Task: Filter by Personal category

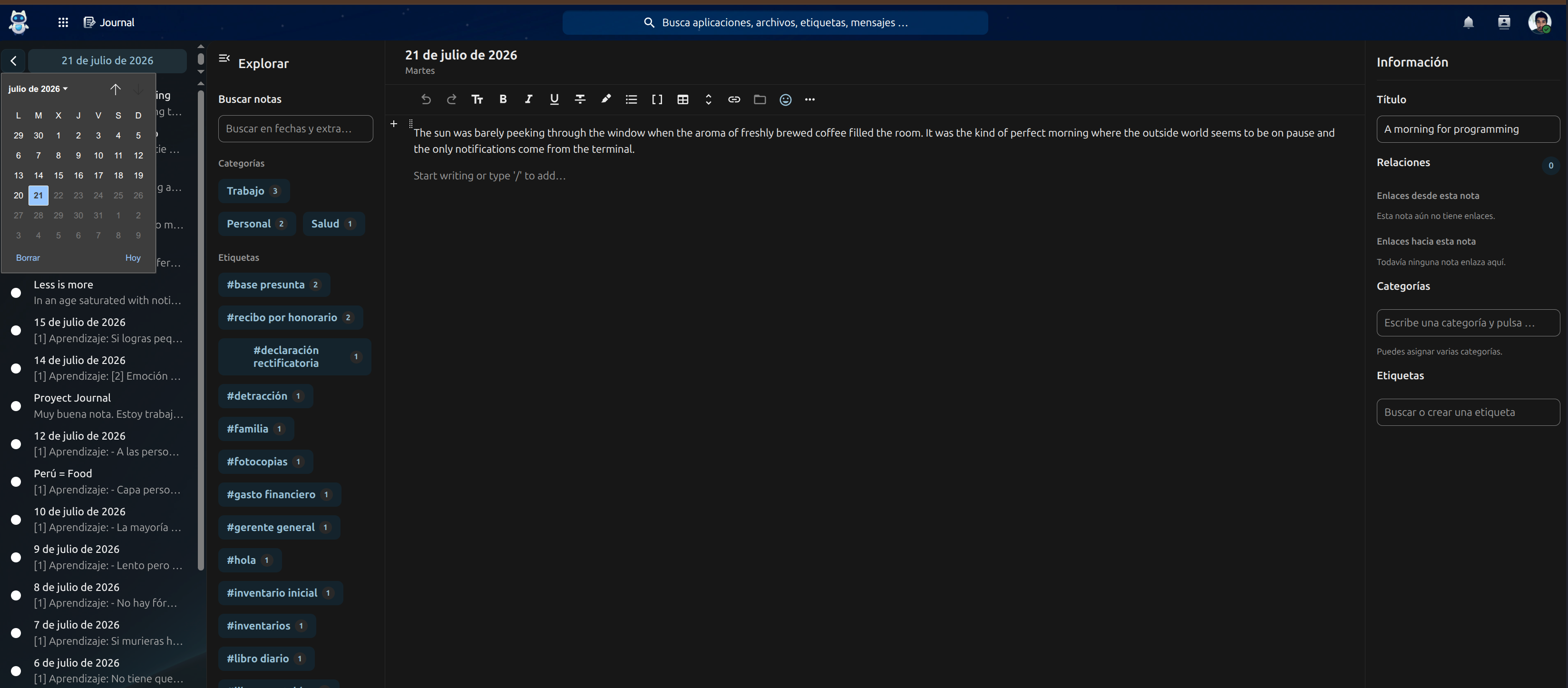Action: 257,224
